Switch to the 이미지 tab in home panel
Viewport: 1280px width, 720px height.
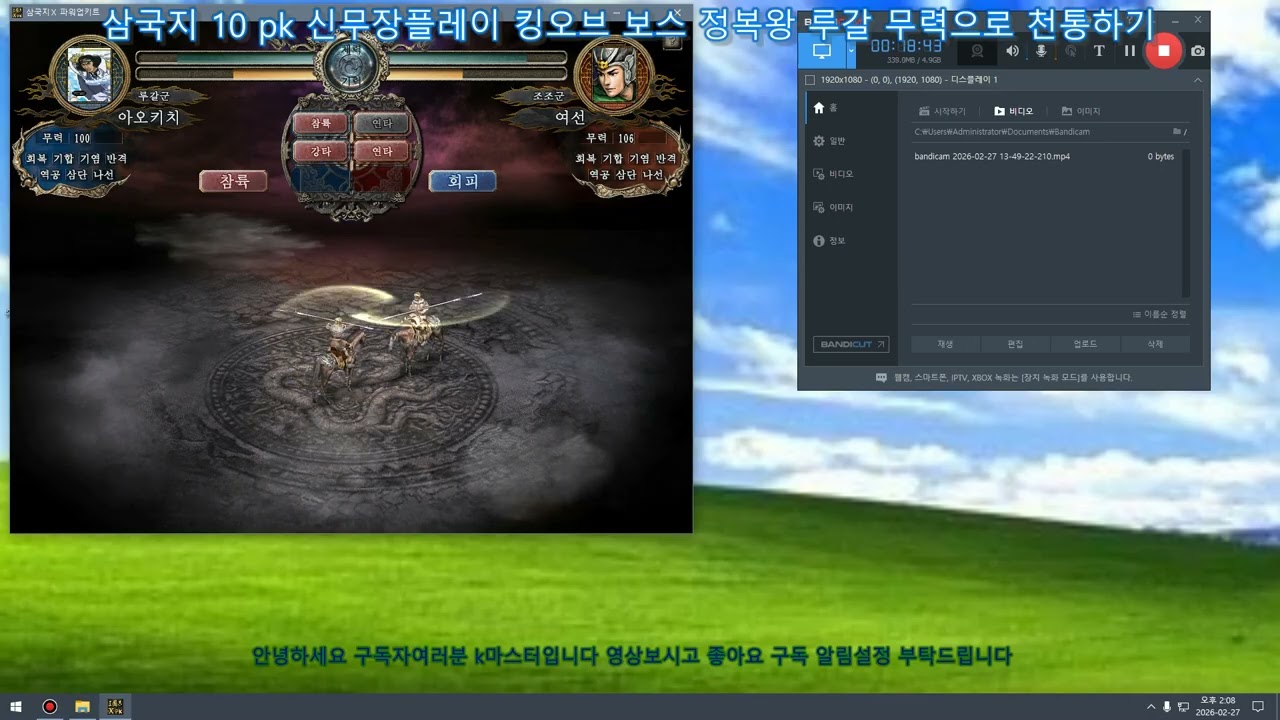pyautogui.click(x=1081, y=111)
